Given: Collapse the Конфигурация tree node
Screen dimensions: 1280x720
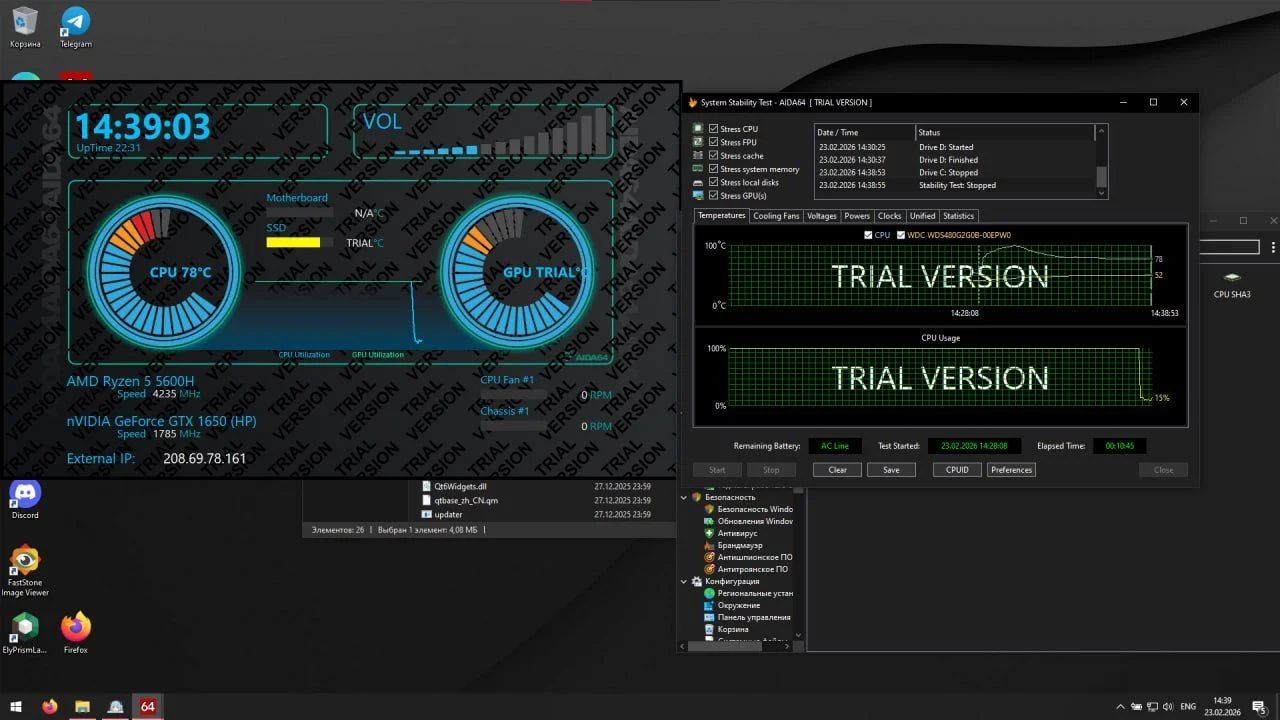Looking at the screenshot, I should coord(685,581).
